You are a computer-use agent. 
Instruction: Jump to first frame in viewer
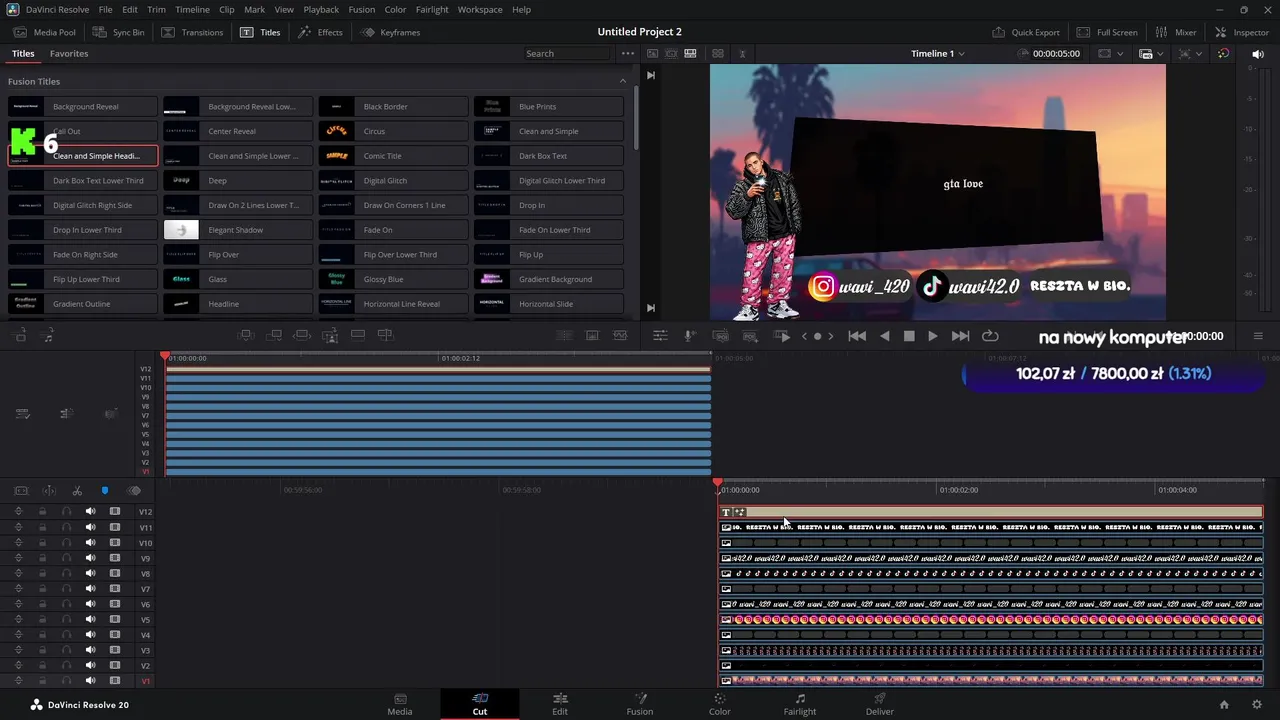(857, 336)
